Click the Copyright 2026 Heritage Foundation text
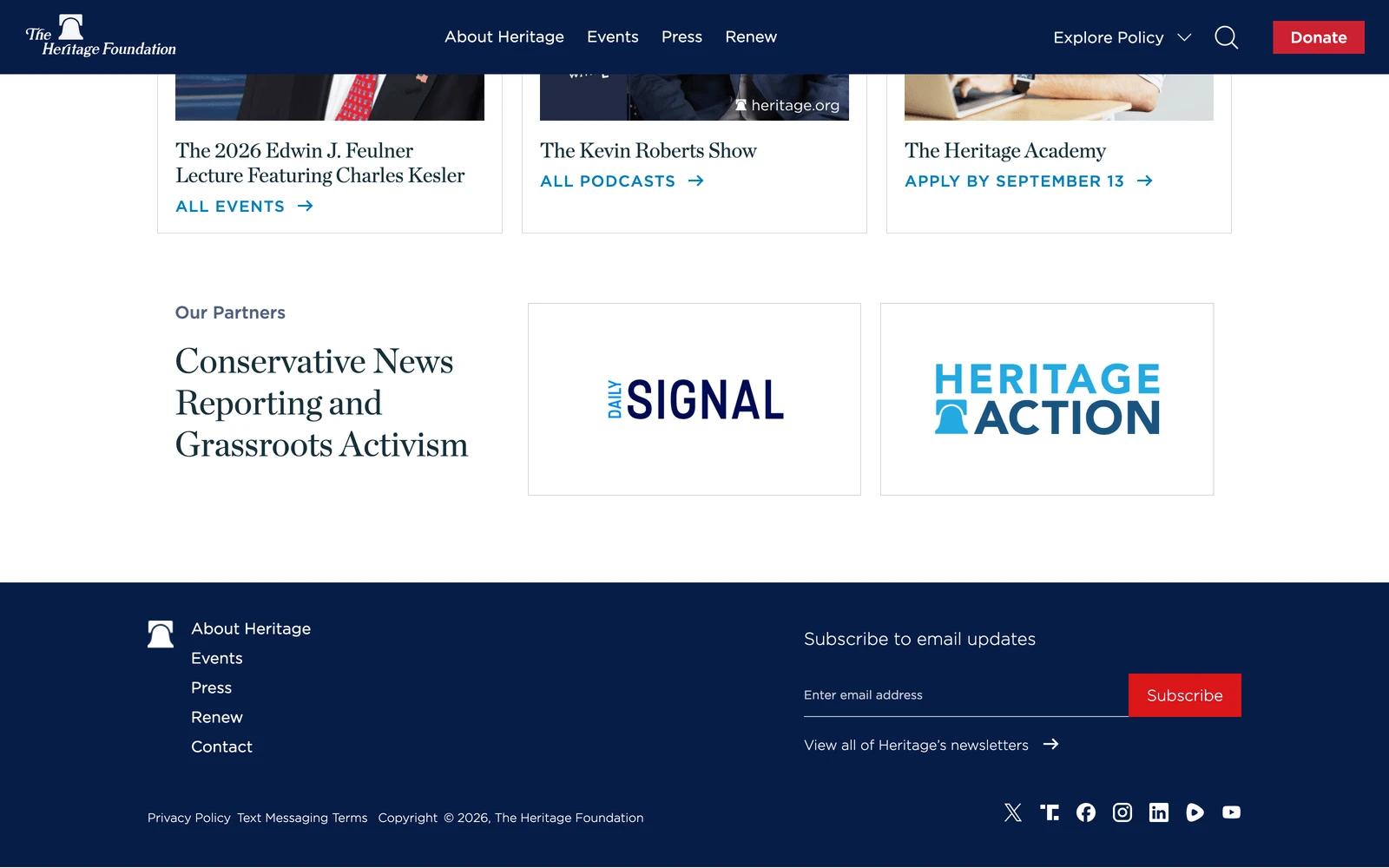This screenshot has height=868, width=1389. (x=510, y=818)
